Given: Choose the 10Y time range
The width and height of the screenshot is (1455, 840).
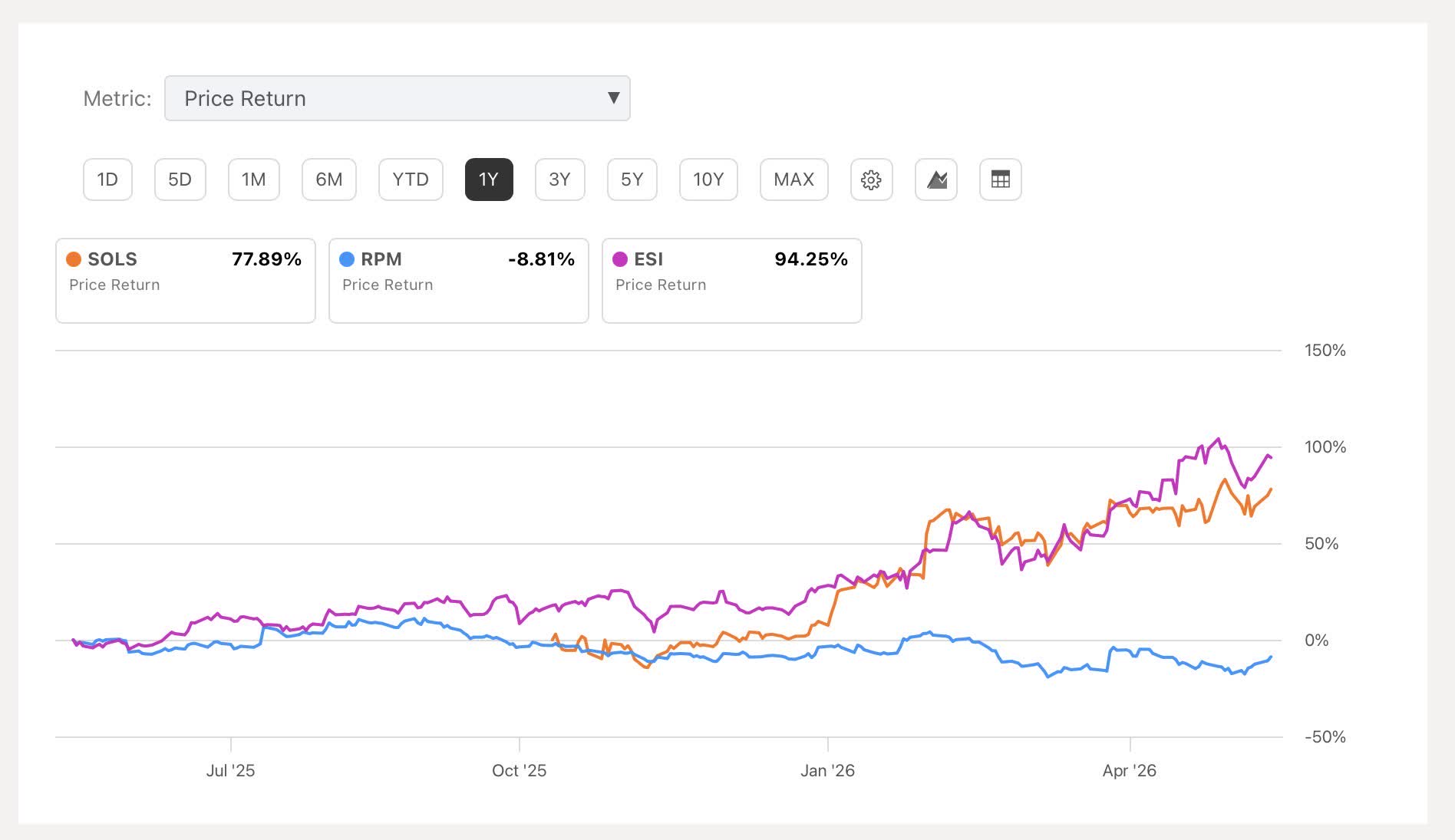Looking at the screenshot, I should (x=708, y=180).
